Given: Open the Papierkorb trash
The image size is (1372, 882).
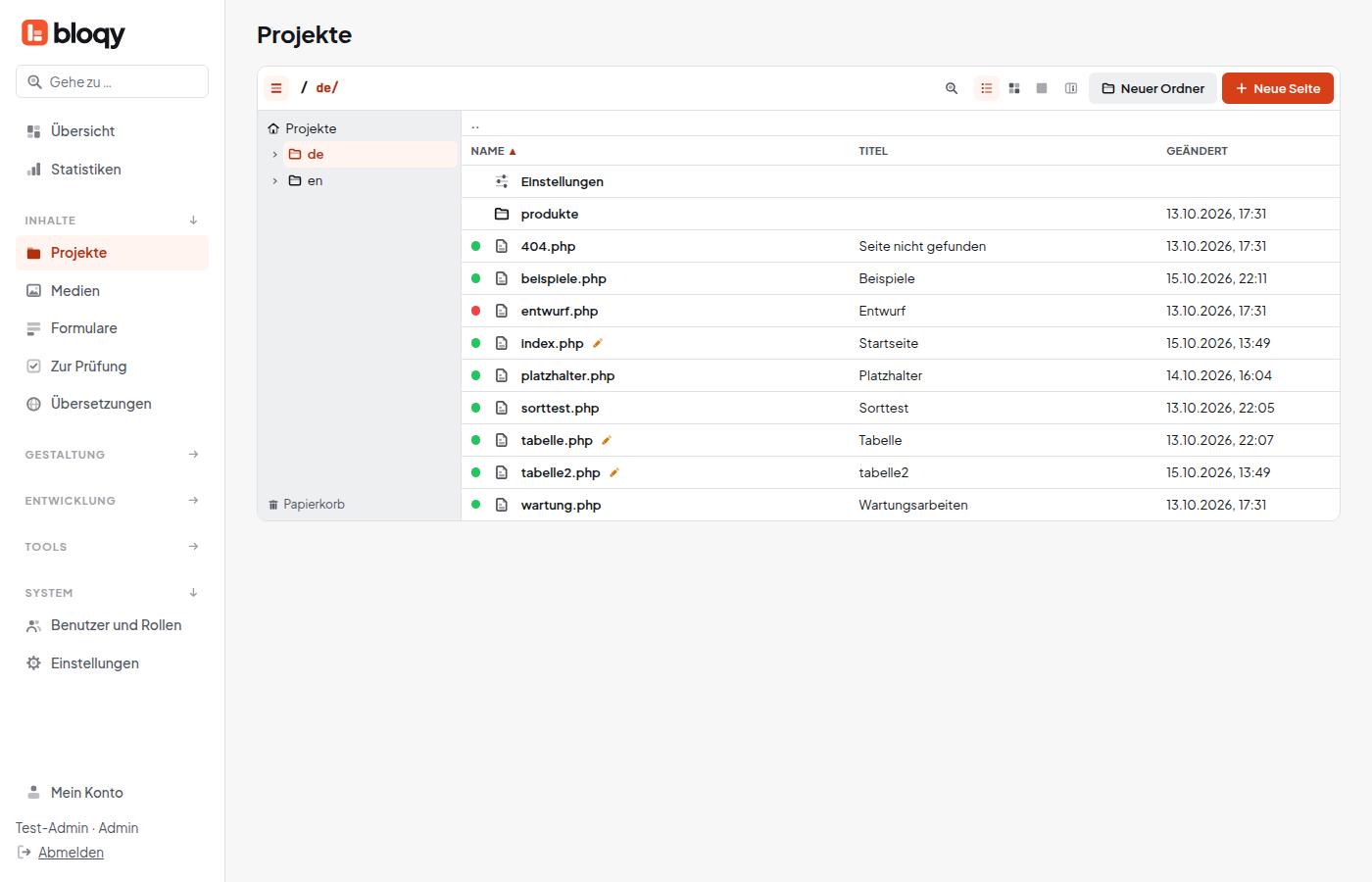Looking at the screenshot, I should tap(307, 505).
